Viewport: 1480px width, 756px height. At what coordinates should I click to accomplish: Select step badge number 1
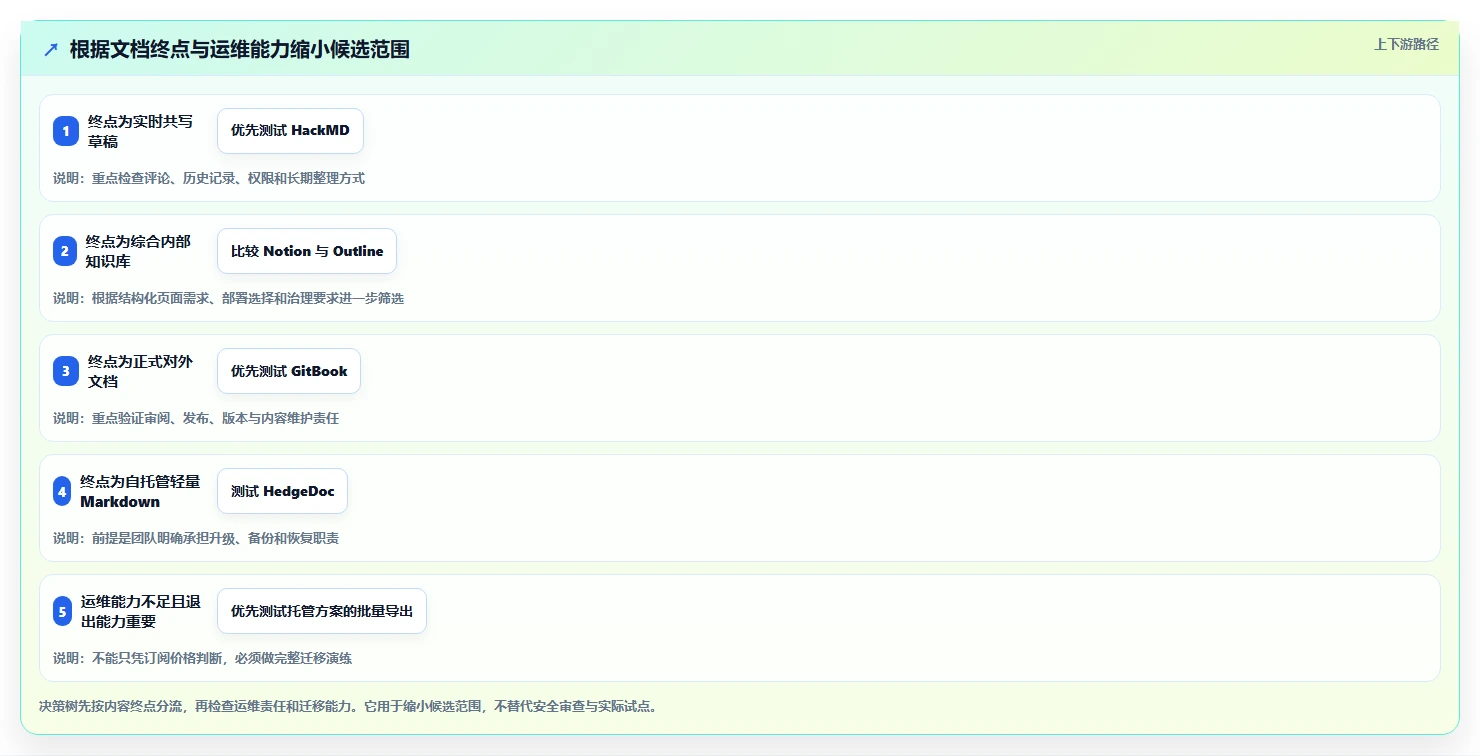[66, 131]
